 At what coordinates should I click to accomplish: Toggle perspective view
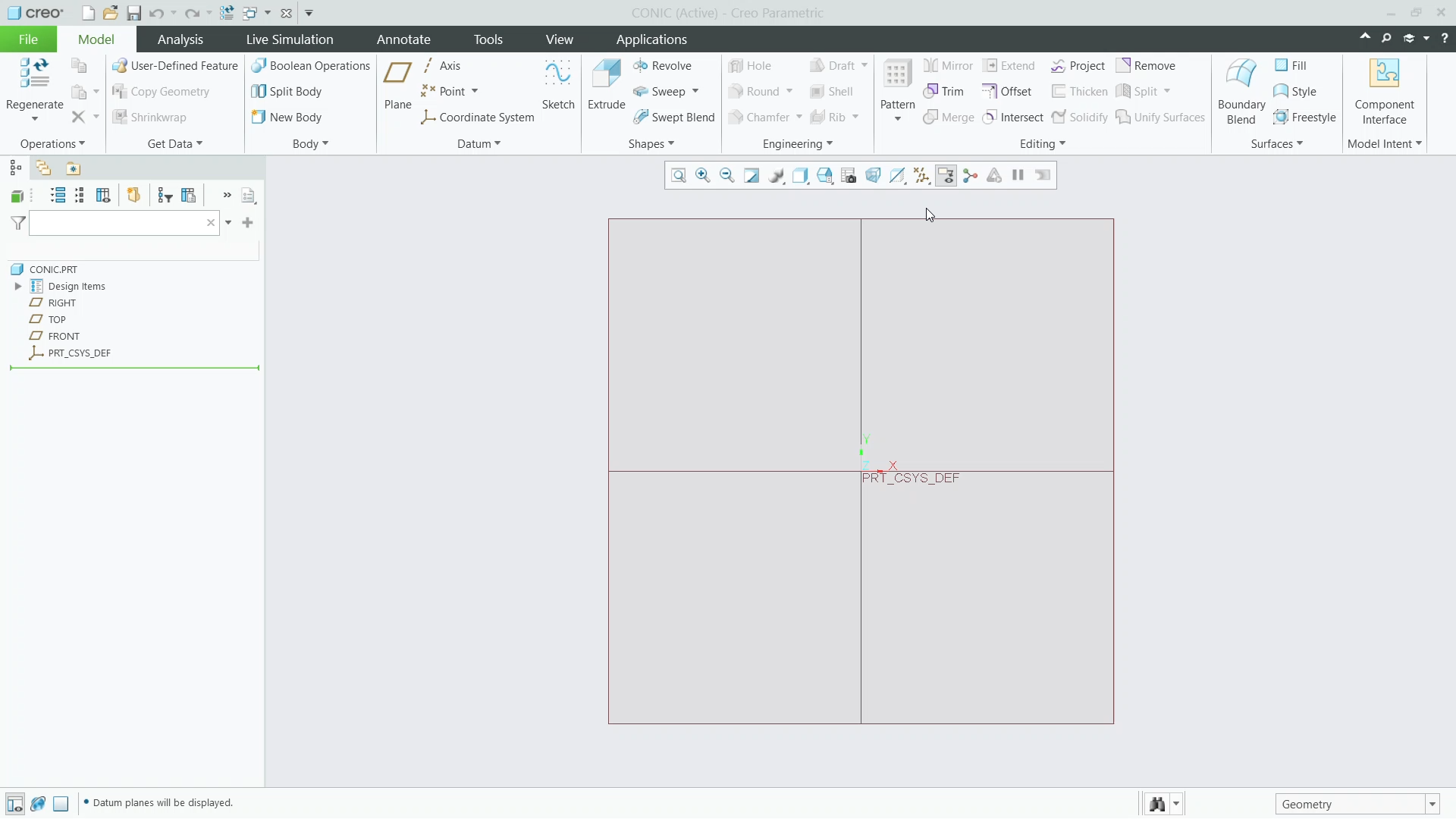click(x=873, y=176)
